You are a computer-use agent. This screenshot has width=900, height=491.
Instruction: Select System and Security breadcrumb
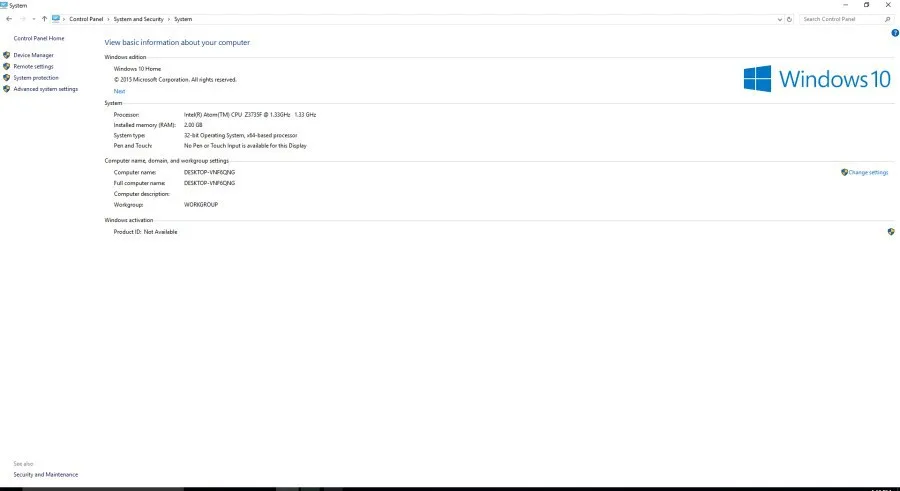pyautogui.click(x=138, y=19)
